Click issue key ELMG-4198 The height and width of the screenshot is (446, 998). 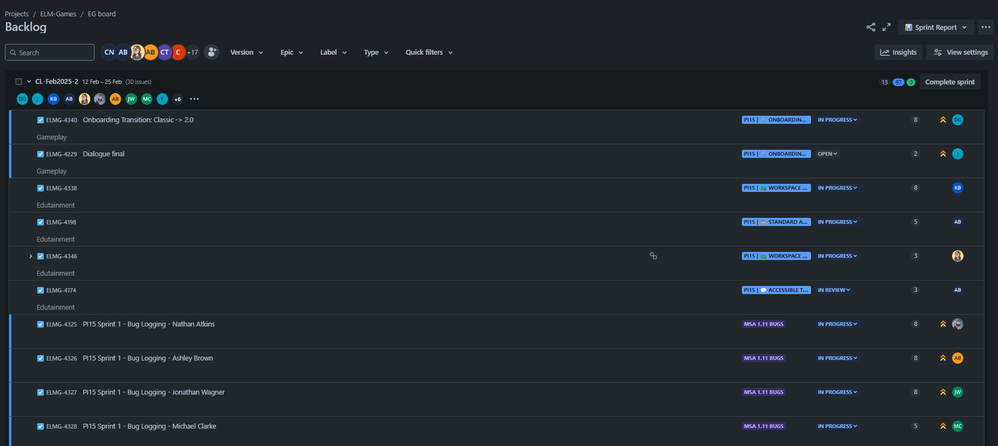[x=61, y=222]
